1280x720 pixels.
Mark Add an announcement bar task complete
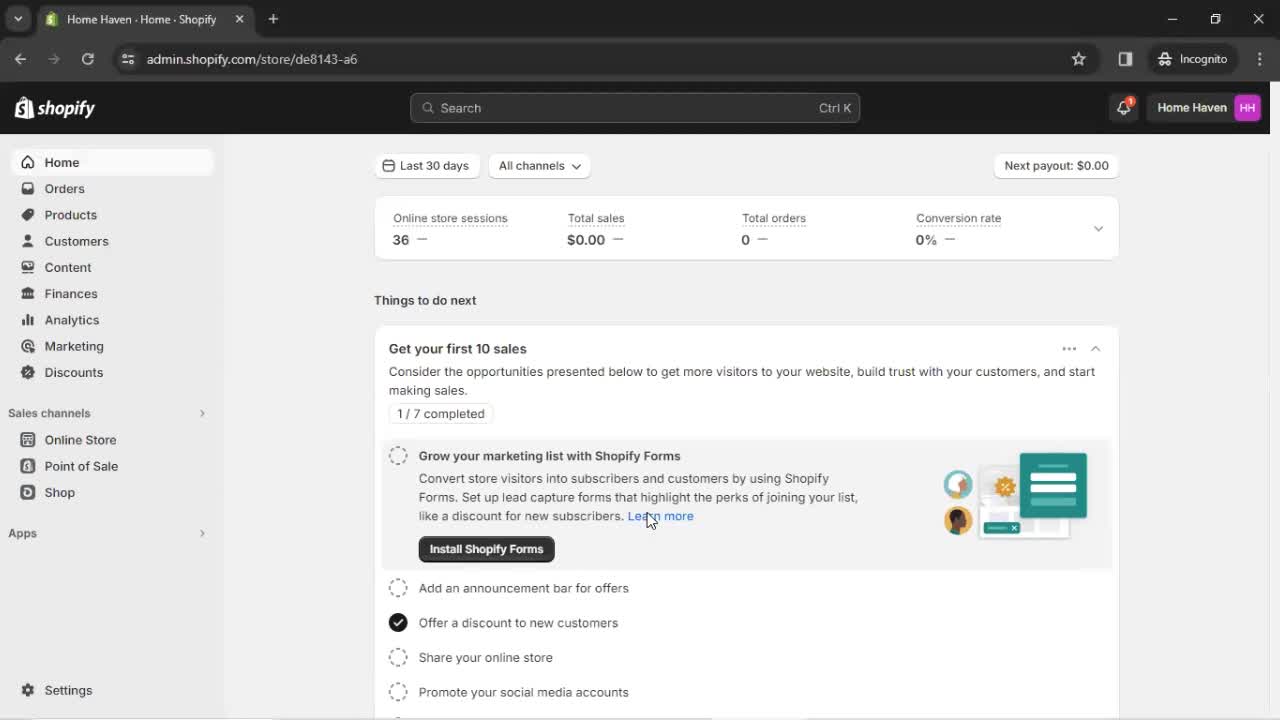pyautogui.click(x=398, y=588)
